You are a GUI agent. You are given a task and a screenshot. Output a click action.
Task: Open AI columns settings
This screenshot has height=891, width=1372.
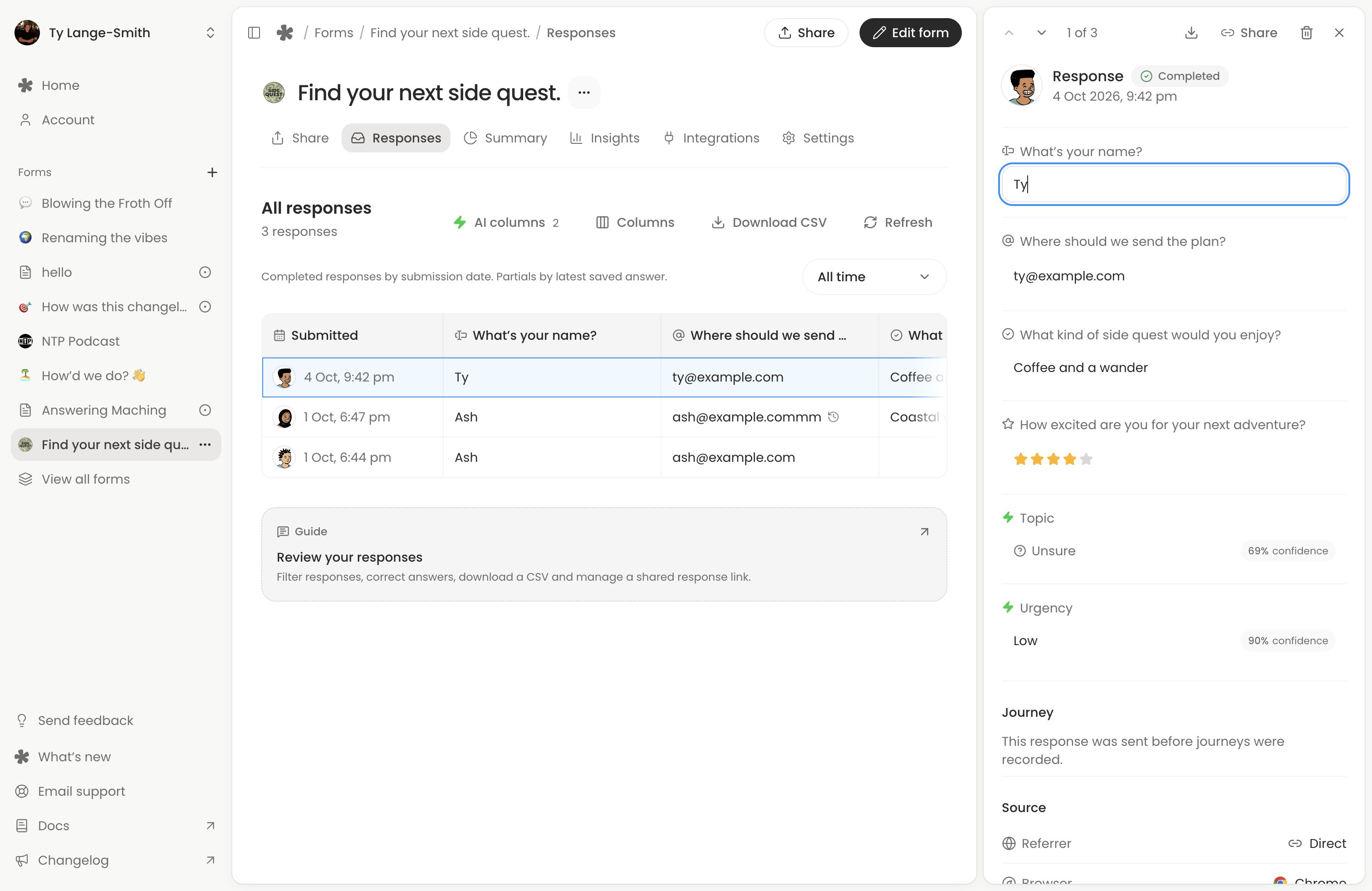pos(505,222)
